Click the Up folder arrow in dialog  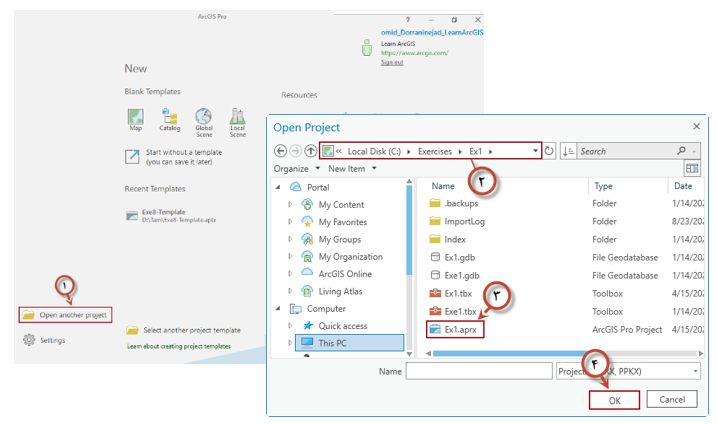click(x=311, y=151)
